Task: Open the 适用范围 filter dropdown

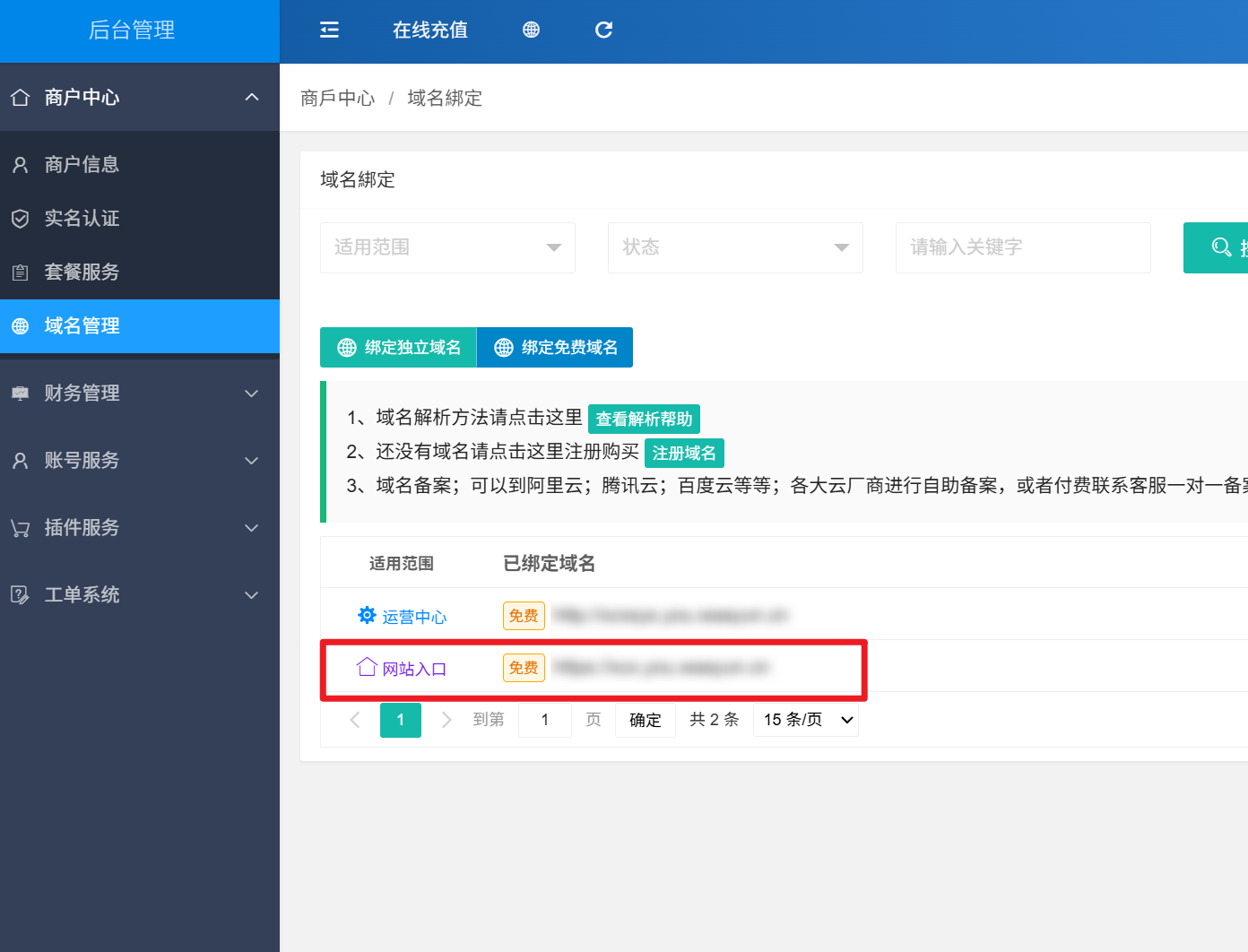Action: [x=447, y=247]
